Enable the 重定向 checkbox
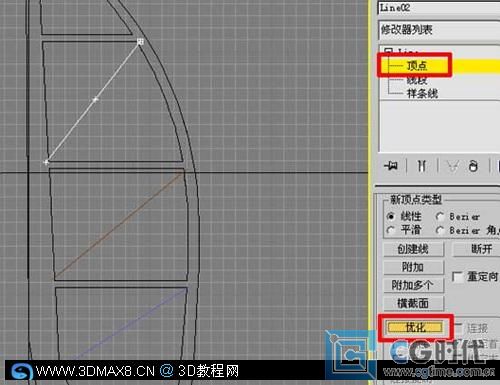 [x=457, y=277]
